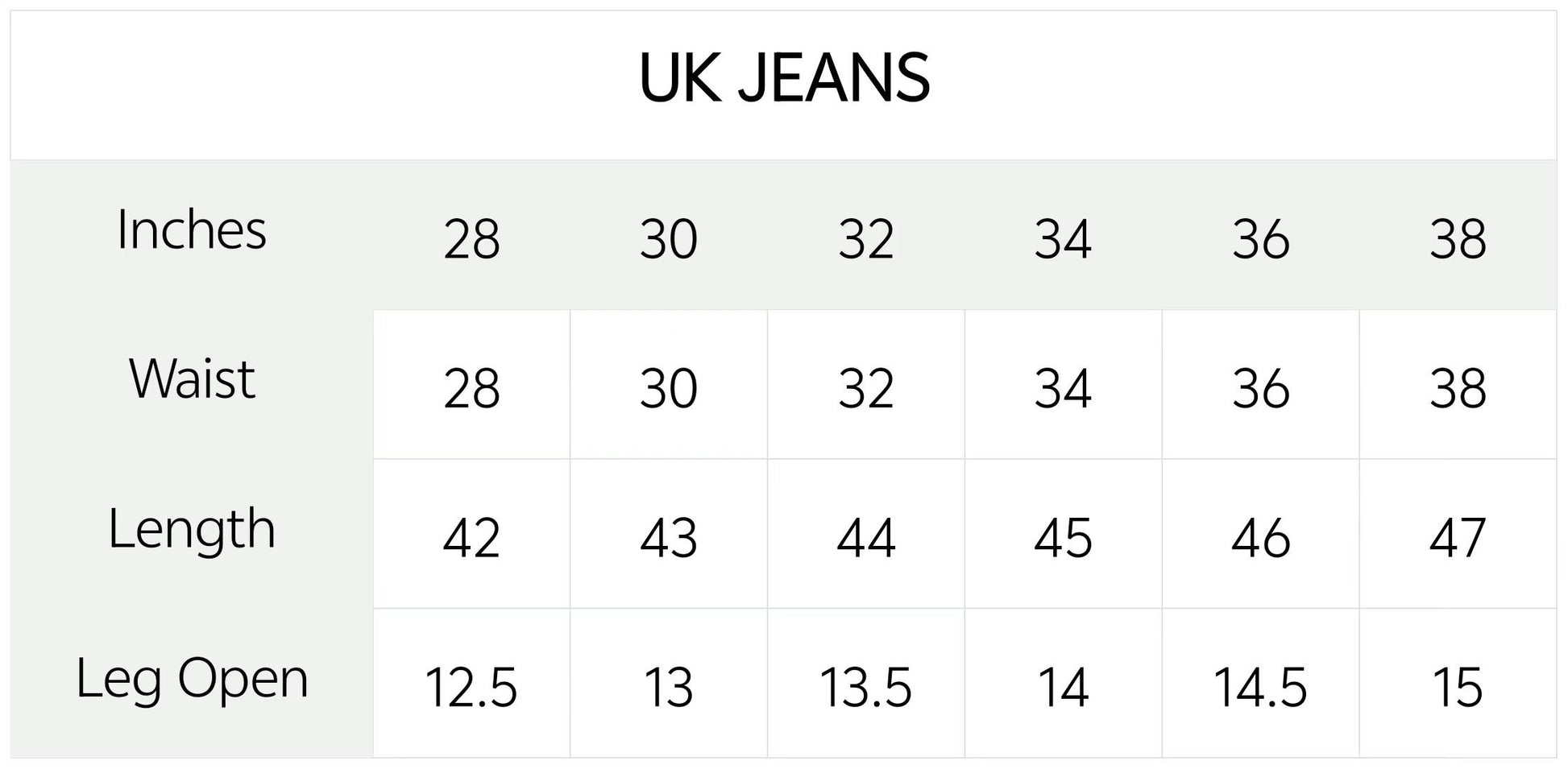
Task: Click the Leg Open 13.5 cell
Action: coord(865,688)
